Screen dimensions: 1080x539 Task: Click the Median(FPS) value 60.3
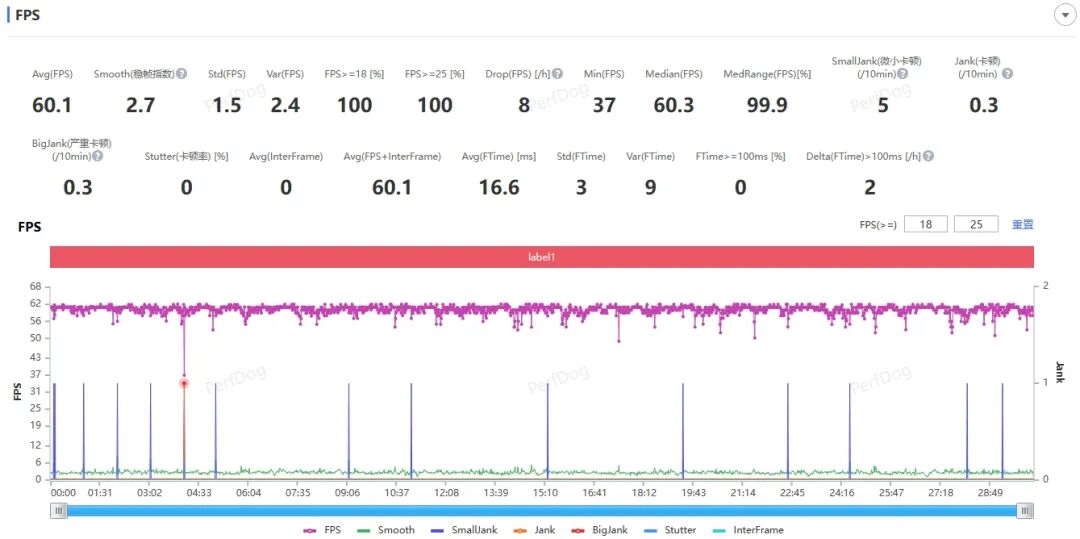673,105
